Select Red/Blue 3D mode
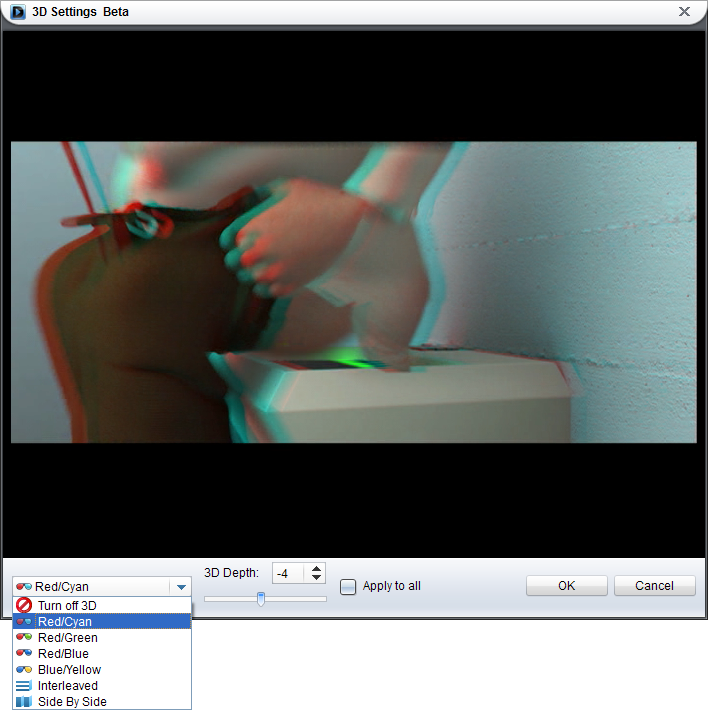708x710 pixels. 102,653
